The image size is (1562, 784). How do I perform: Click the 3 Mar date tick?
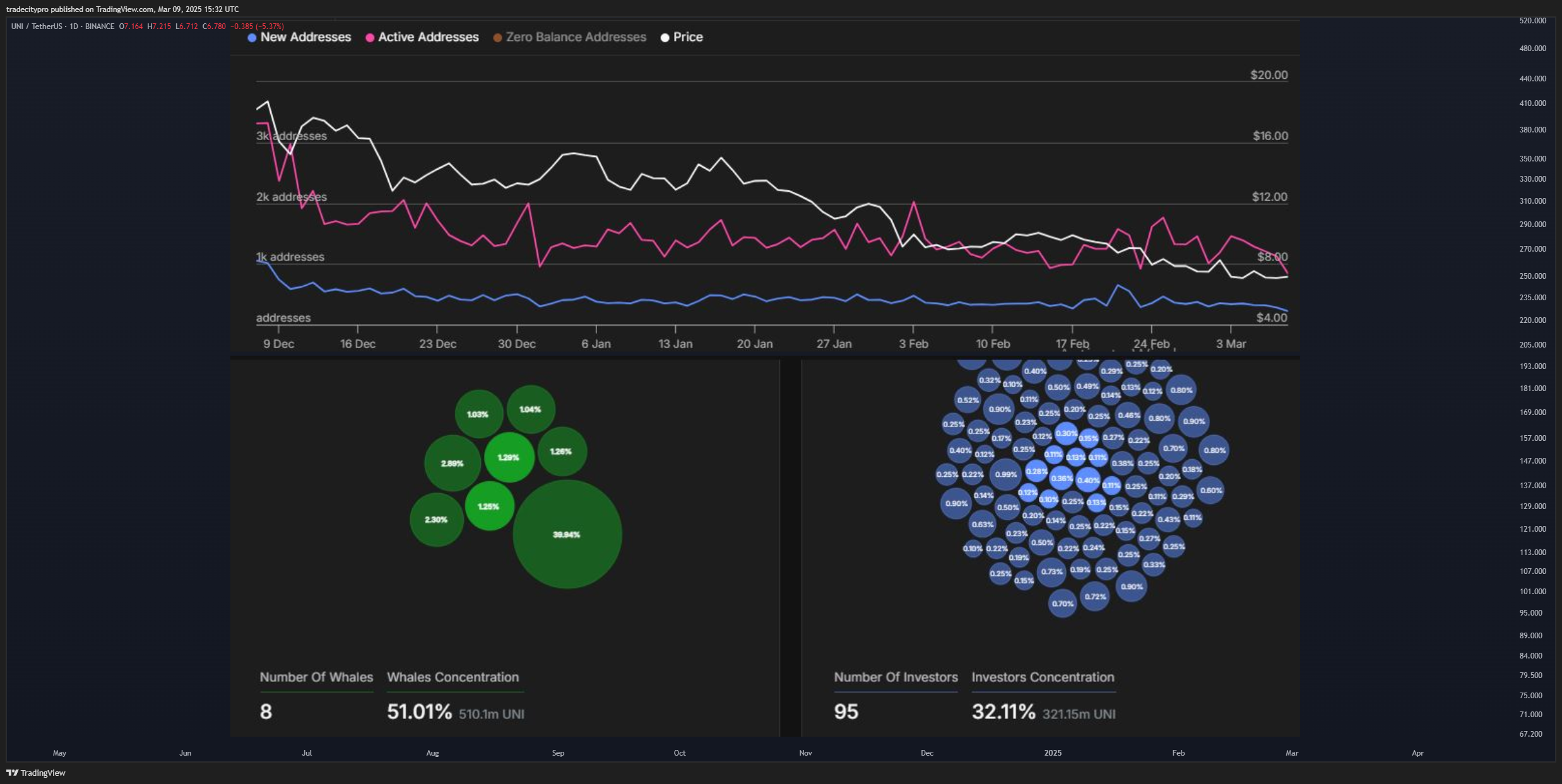point(1231,344)
